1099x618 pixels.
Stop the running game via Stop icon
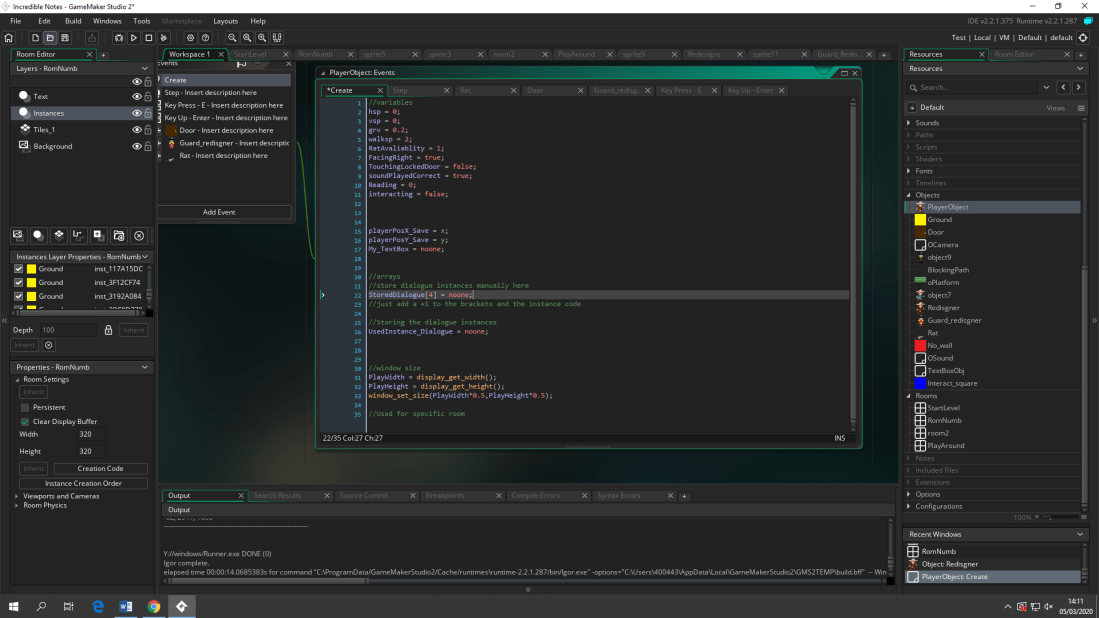tap(148, 37)
